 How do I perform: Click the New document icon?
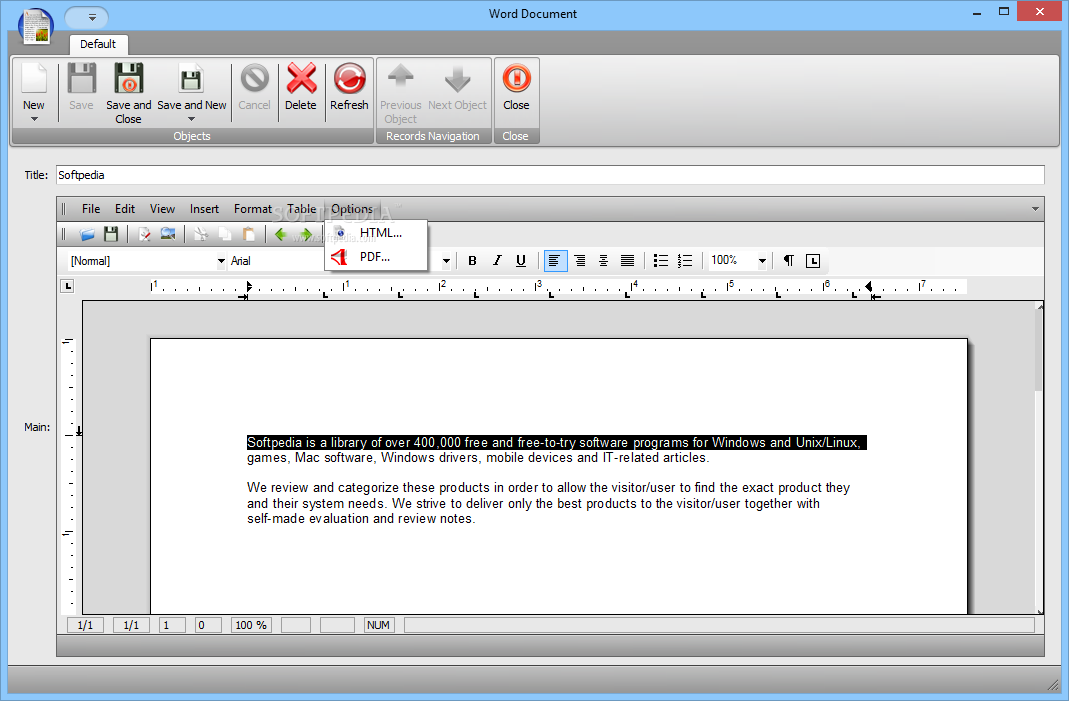pyautogui.click(x=34, y=78)
